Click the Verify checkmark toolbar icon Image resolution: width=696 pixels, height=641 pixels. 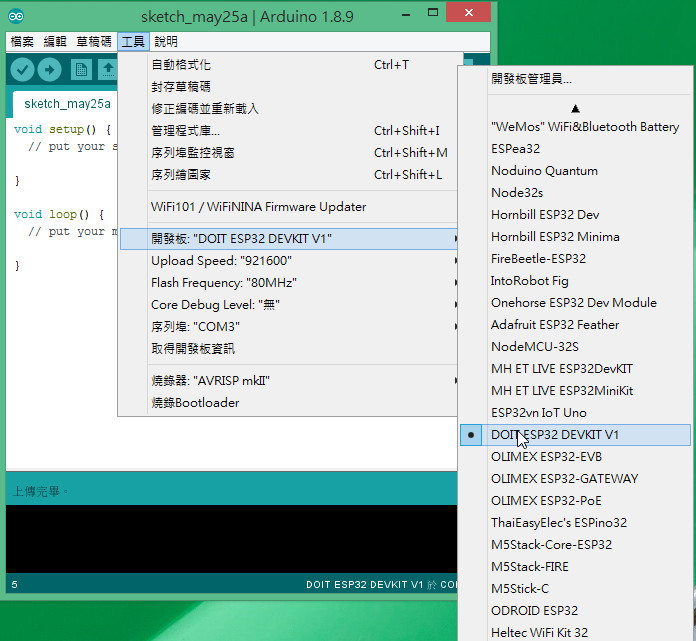coord(22,70)
